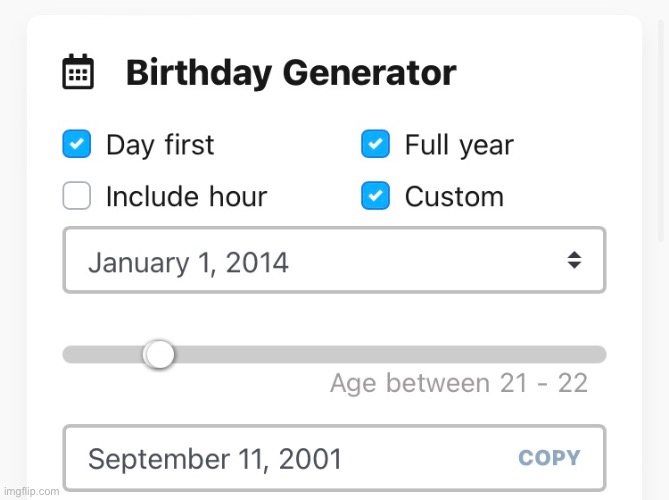The image size is (669, 500).
Task: Click the "Day first" label text
Action: click(x=160, y=145)
